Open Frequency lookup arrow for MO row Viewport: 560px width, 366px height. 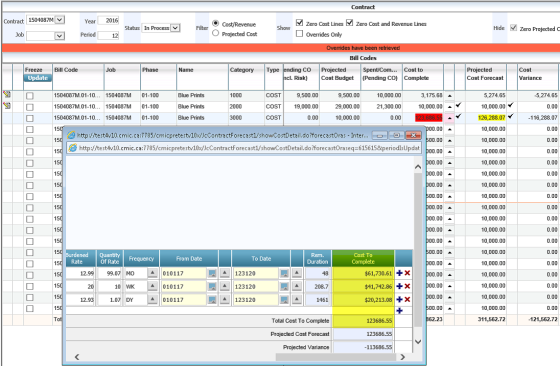coord(152,273)
